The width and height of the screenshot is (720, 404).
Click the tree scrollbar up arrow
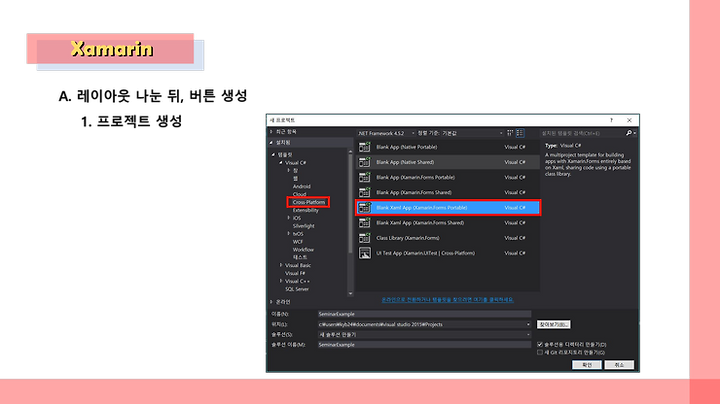tap(350, 152)
